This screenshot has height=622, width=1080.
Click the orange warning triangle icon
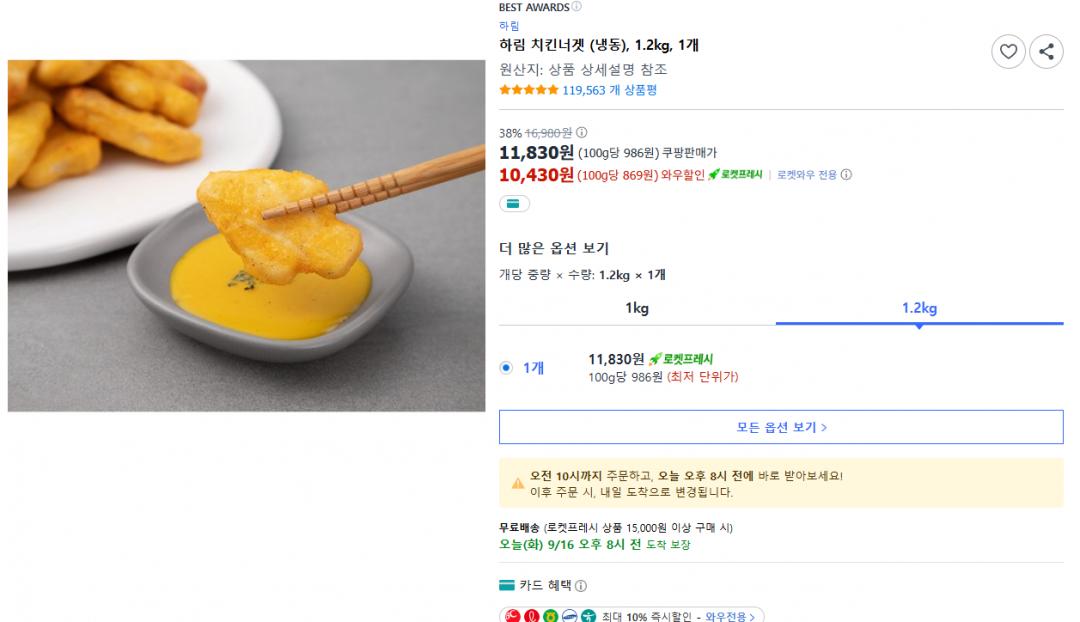(x=518, y=484)
